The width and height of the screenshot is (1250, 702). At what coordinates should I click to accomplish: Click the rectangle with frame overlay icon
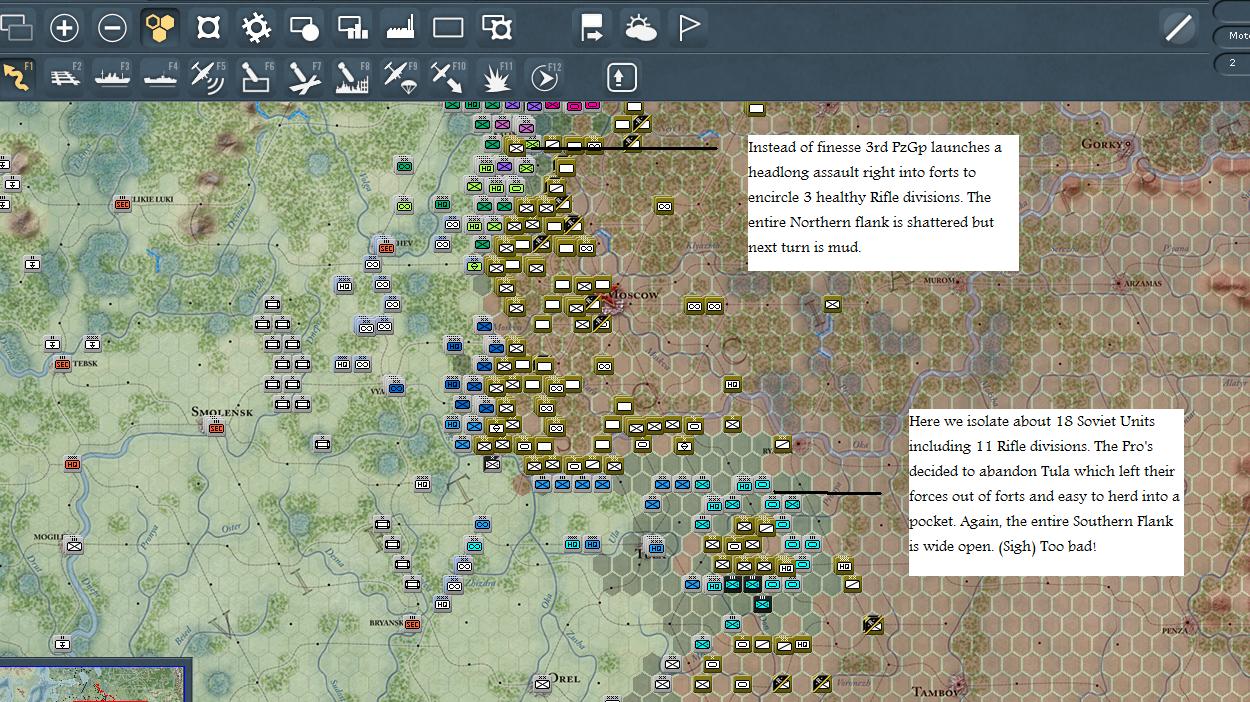pos(496,28)
